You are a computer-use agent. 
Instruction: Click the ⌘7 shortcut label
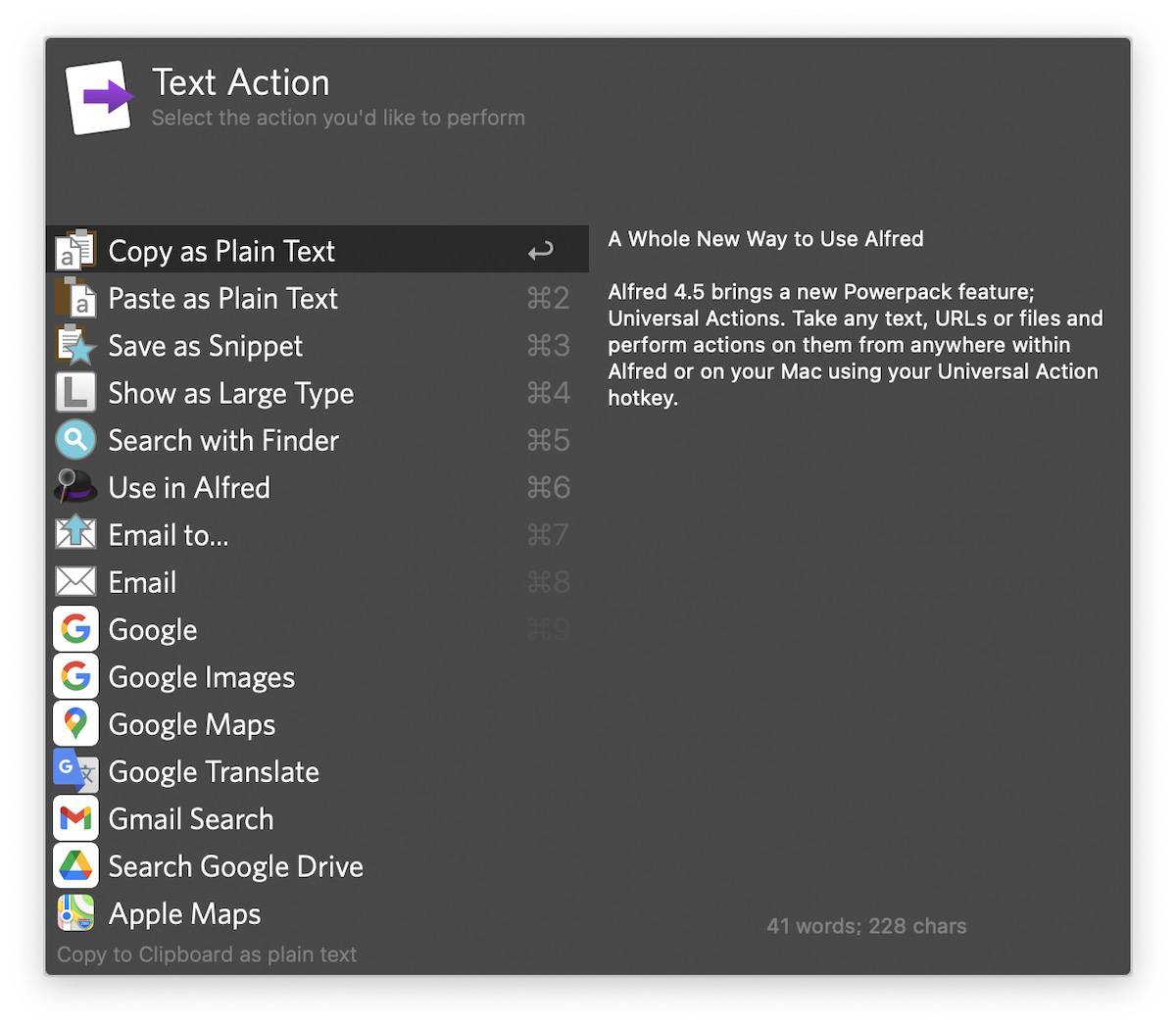coord(548,534)
